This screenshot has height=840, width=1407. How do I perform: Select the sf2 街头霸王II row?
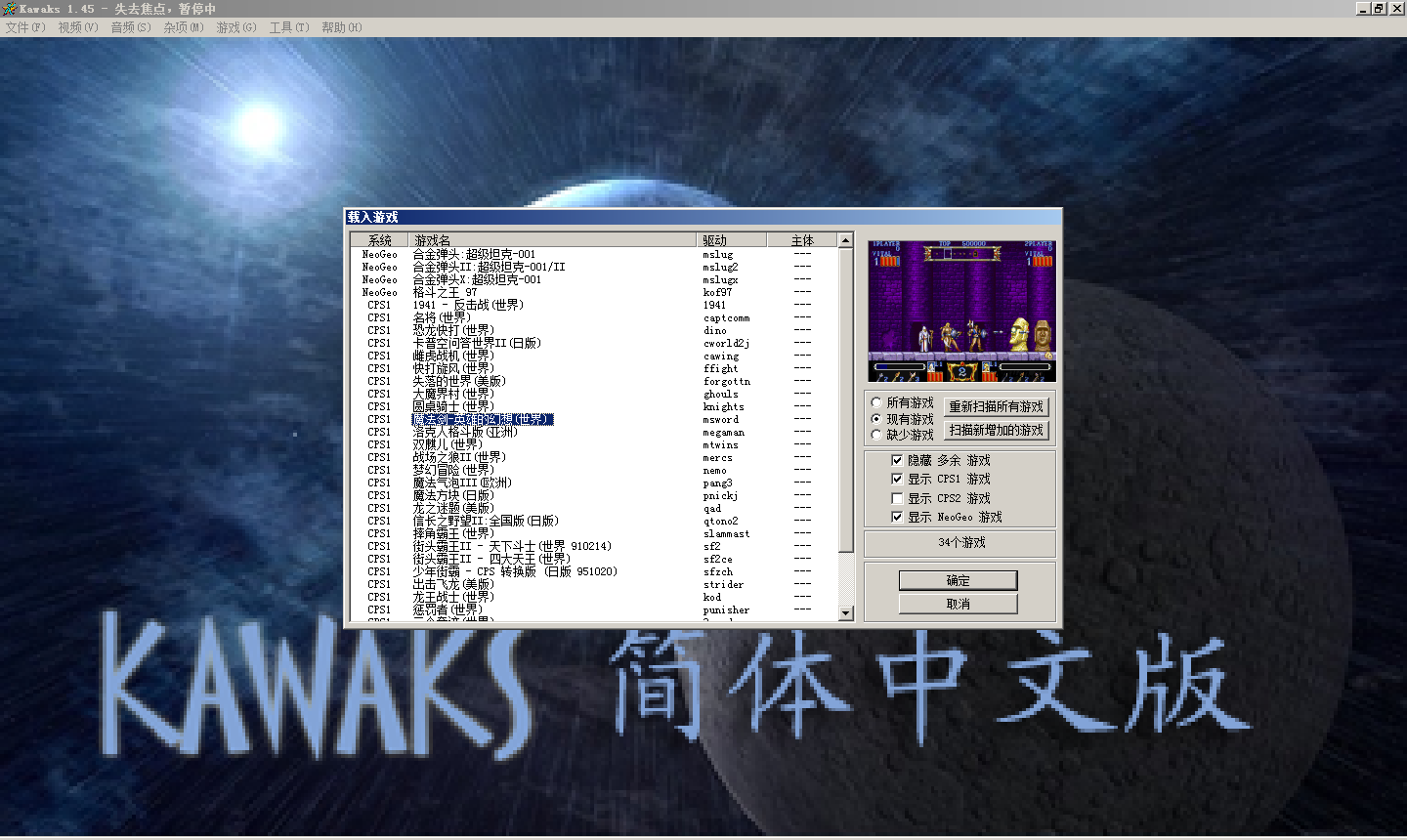pos(594,546)
